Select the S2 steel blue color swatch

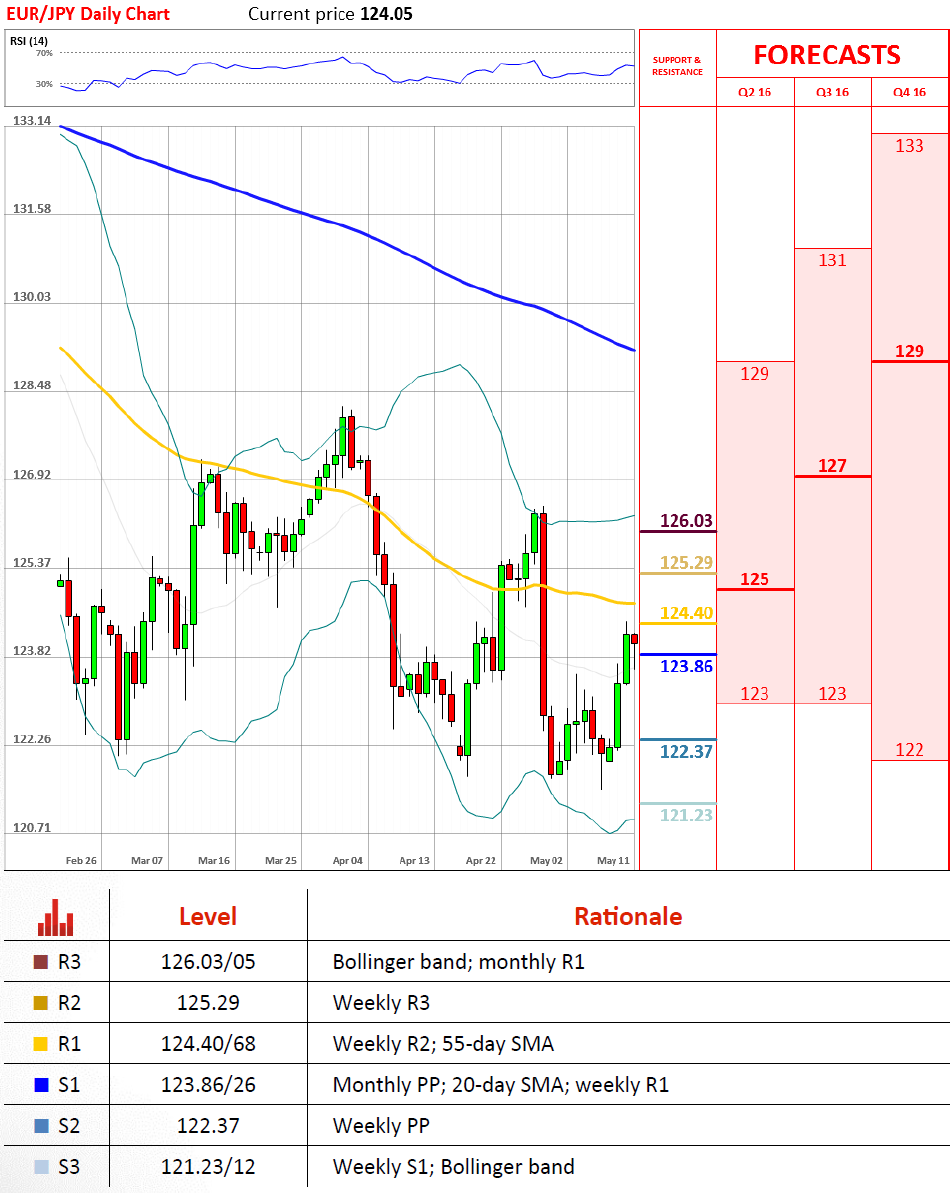[x=41, y=1126]
